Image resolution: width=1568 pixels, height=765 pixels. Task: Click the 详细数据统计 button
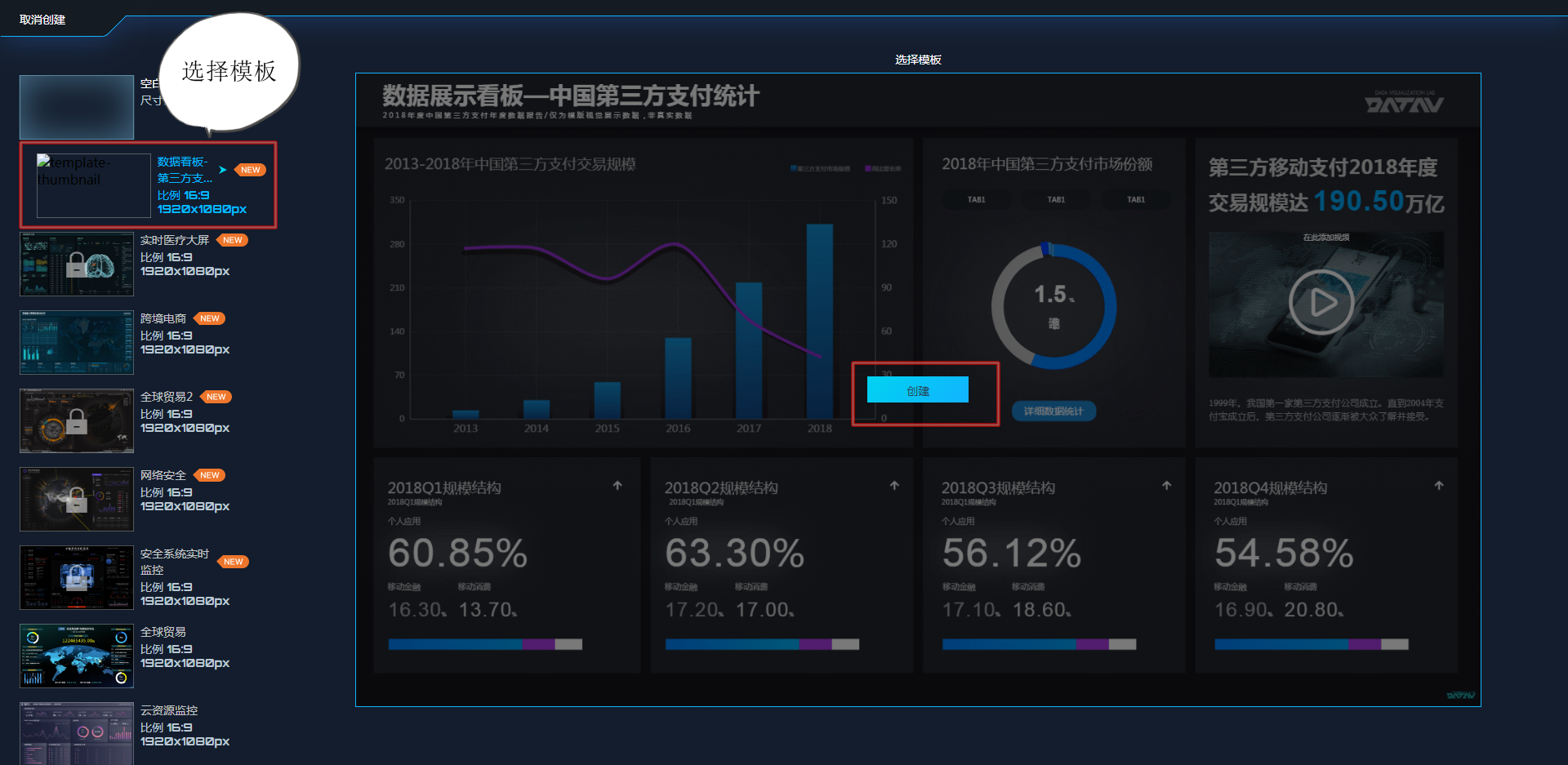pyautogui.click(x=1053, y=411)
